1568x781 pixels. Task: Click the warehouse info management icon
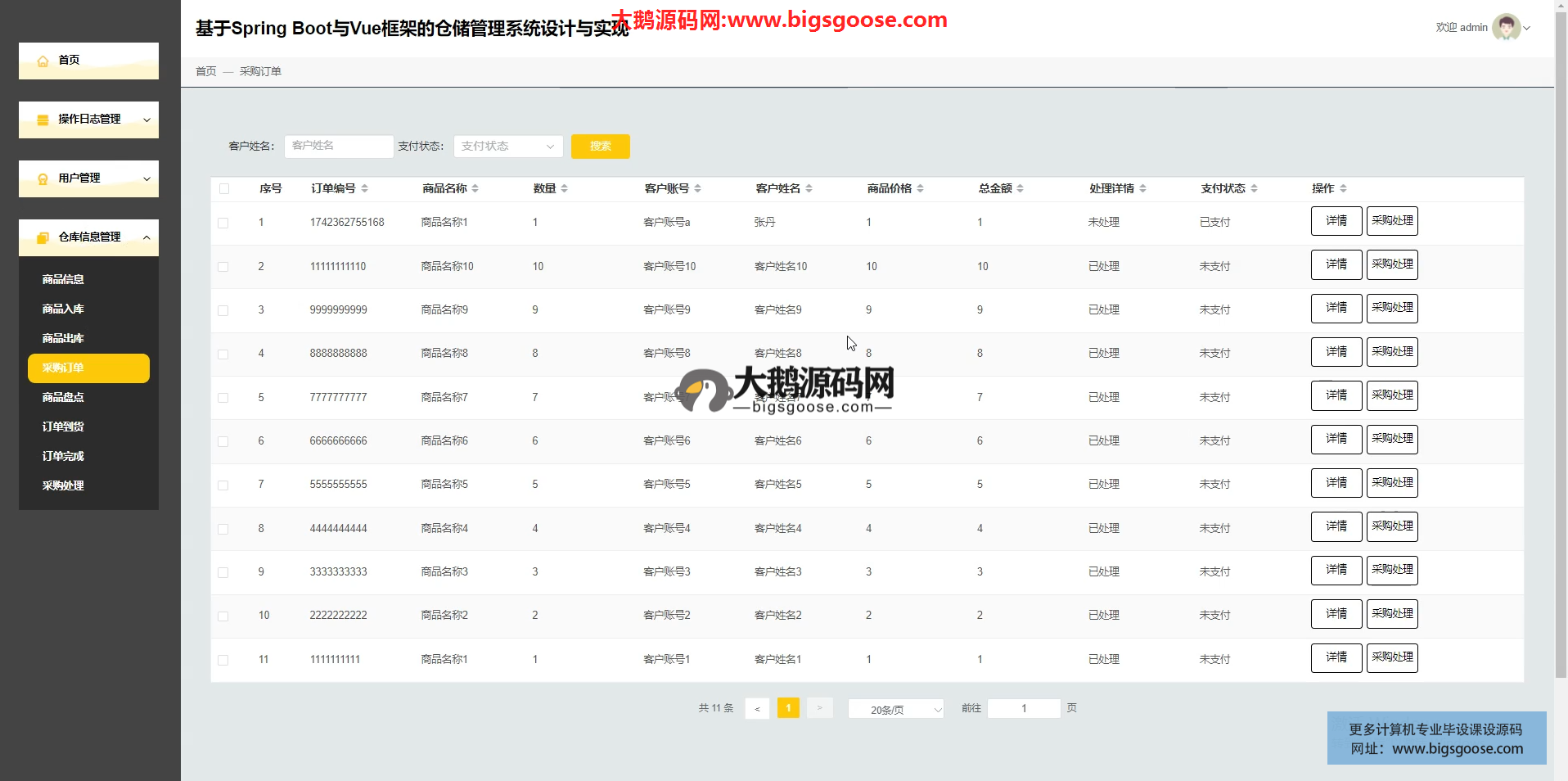[x=43, y=237]
